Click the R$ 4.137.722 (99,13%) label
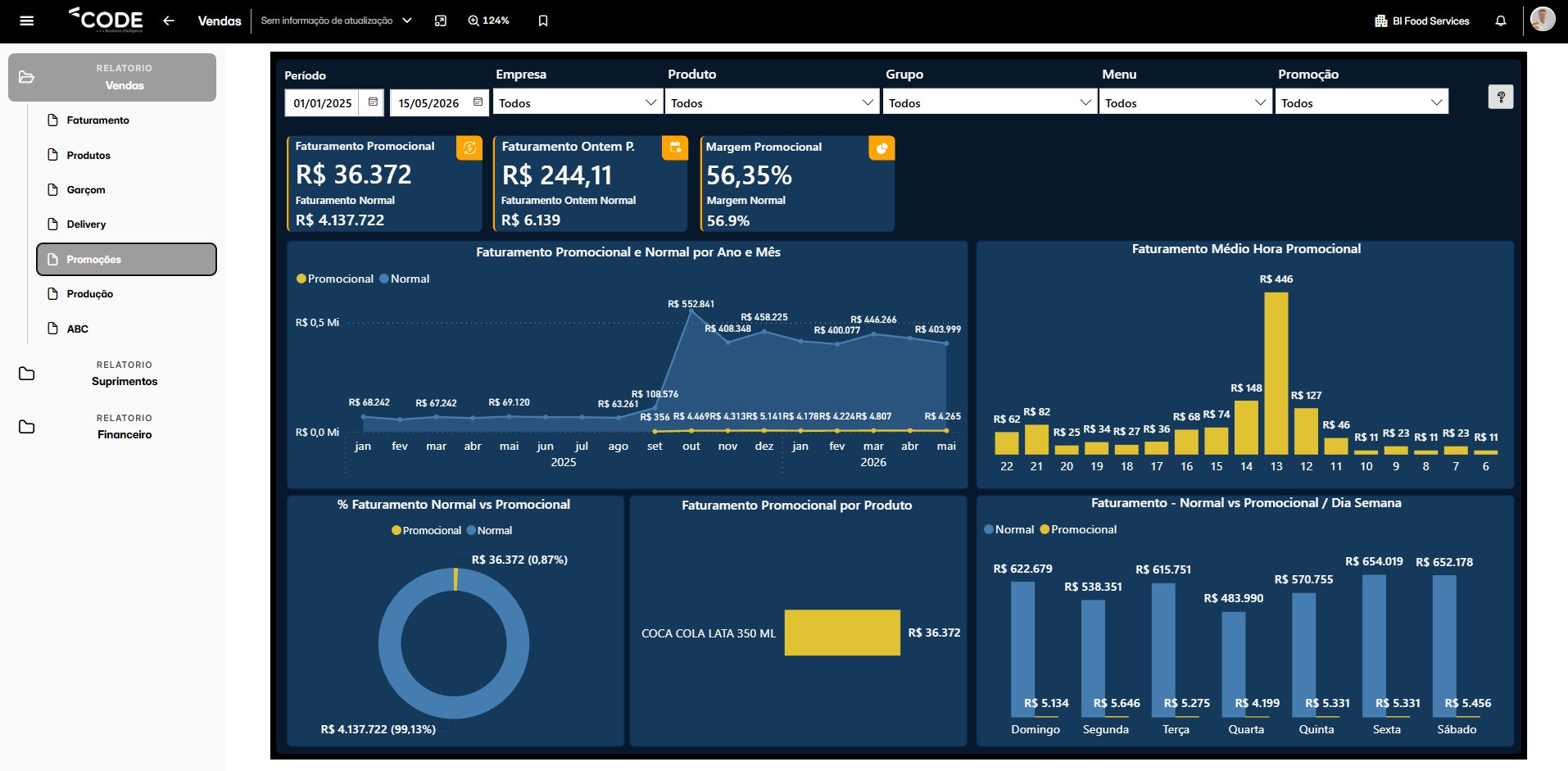 click(x=378, y=729)
